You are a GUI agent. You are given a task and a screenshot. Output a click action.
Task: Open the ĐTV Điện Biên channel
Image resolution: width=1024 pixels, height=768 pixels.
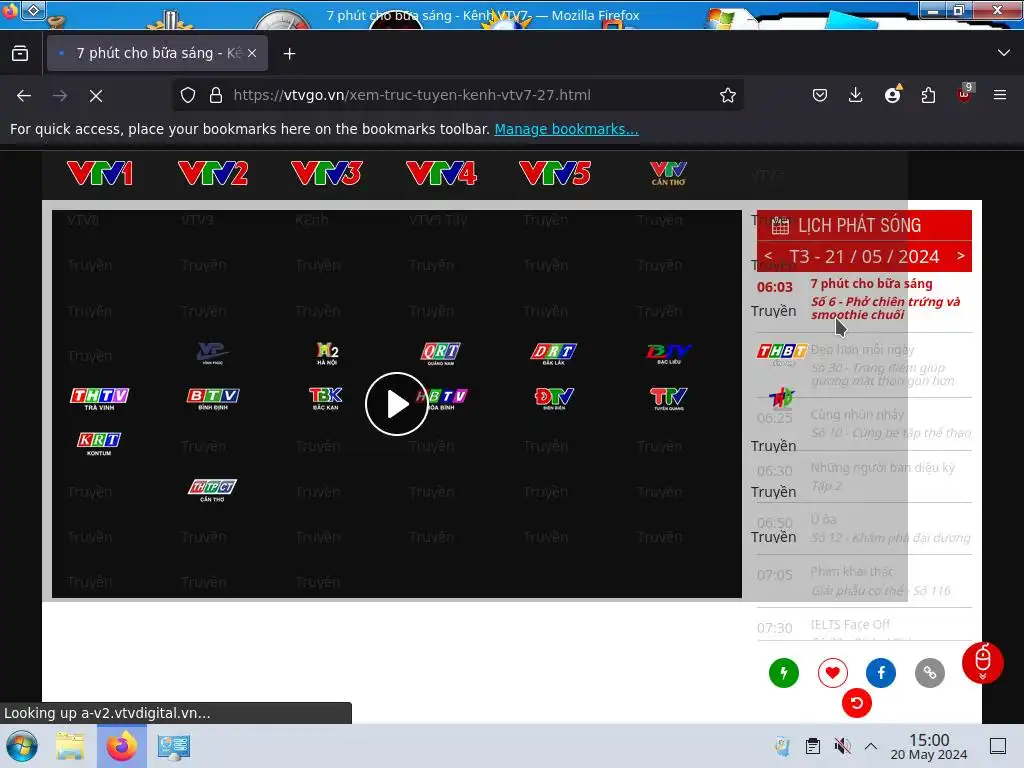[x=554, y=398]
